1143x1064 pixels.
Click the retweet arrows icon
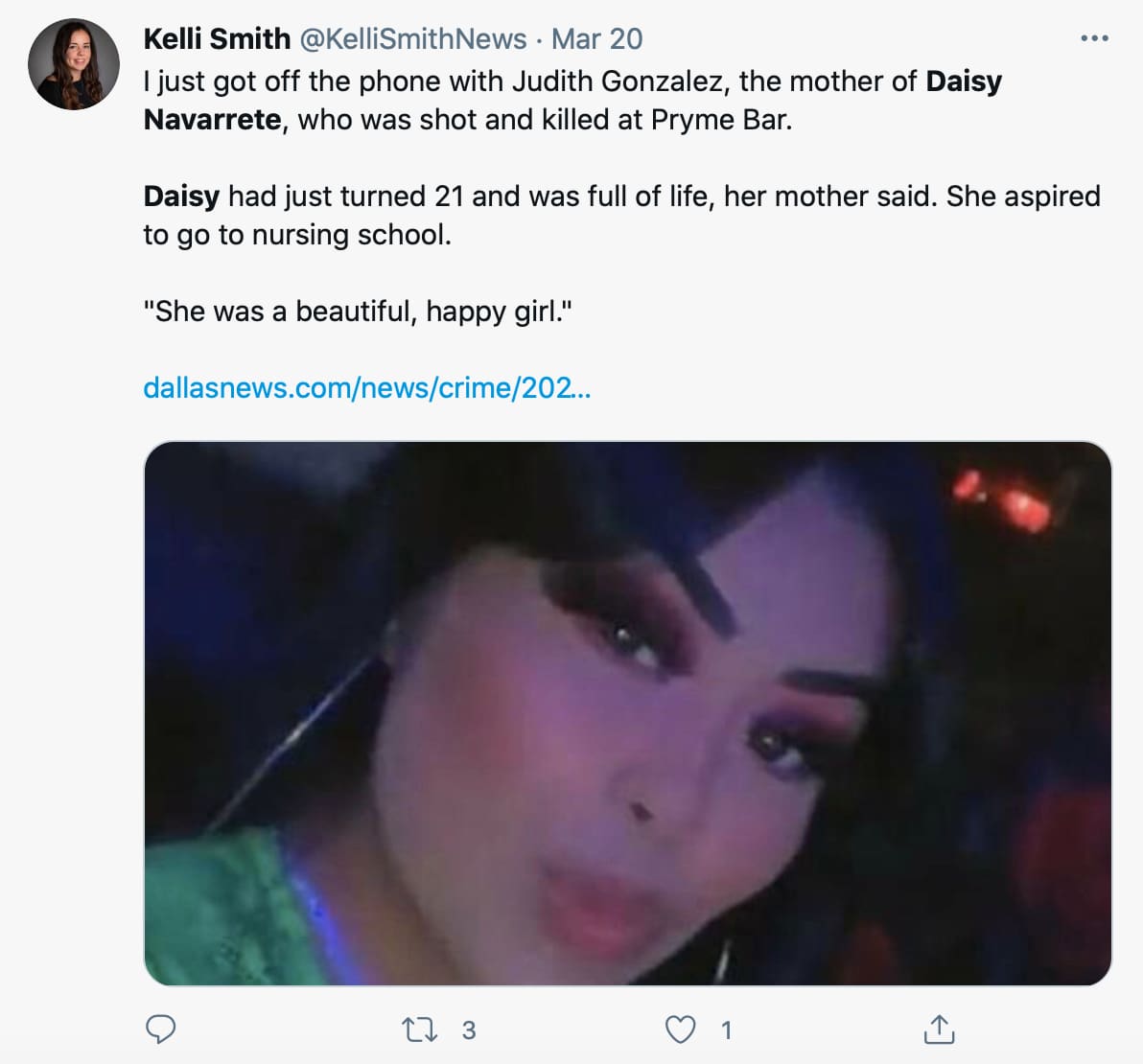tap(419, 1029)
